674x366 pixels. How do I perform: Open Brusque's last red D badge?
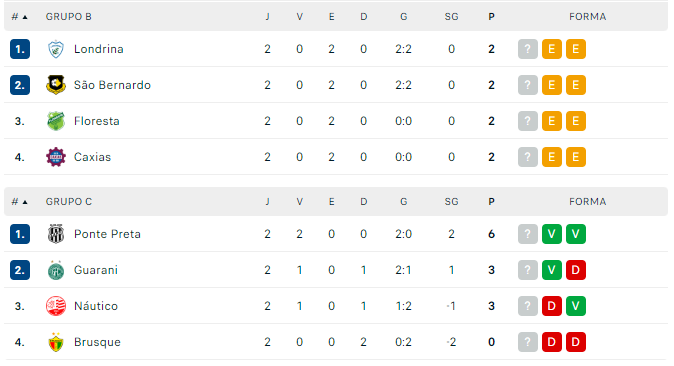[576, 342]
